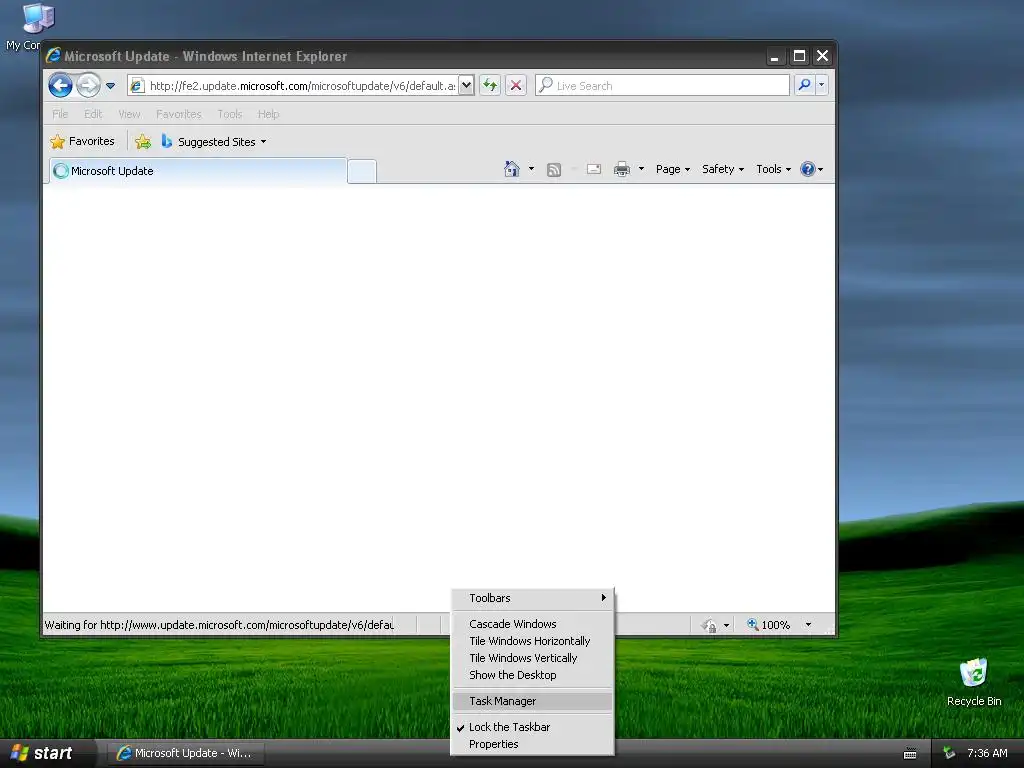Click the Internet Explorer title bar icon
Viewport: 1024px width, 768px height.
54,56
